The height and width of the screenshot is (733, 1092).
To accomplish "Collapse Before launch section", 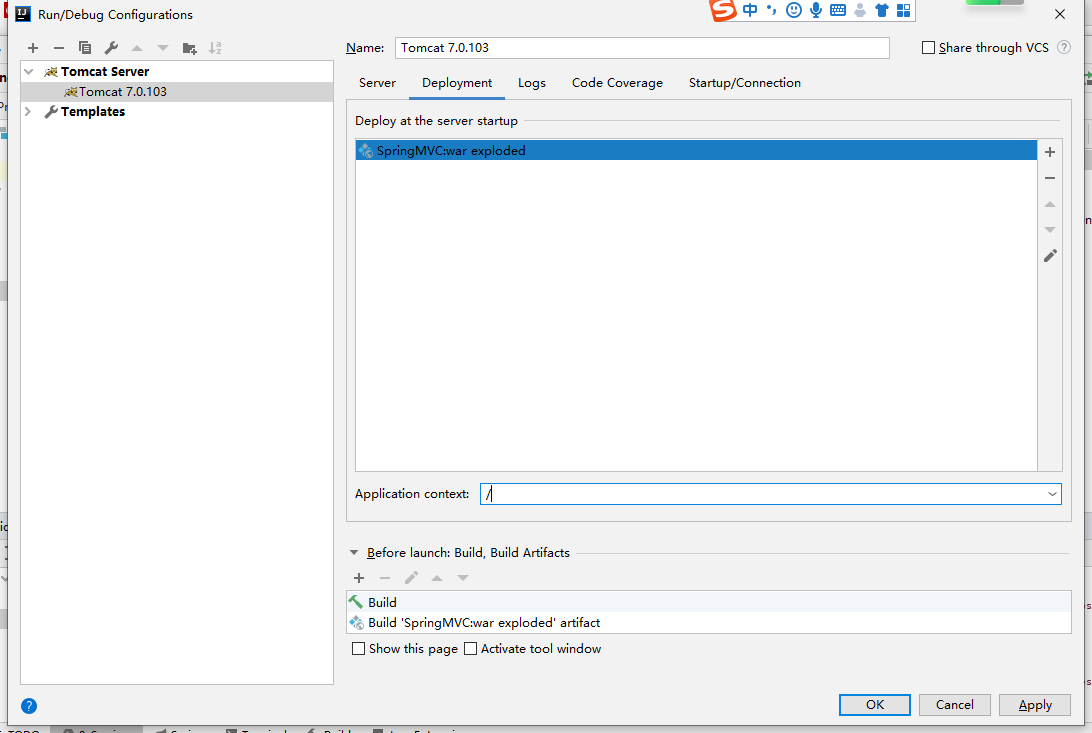I will coord(354,553).
